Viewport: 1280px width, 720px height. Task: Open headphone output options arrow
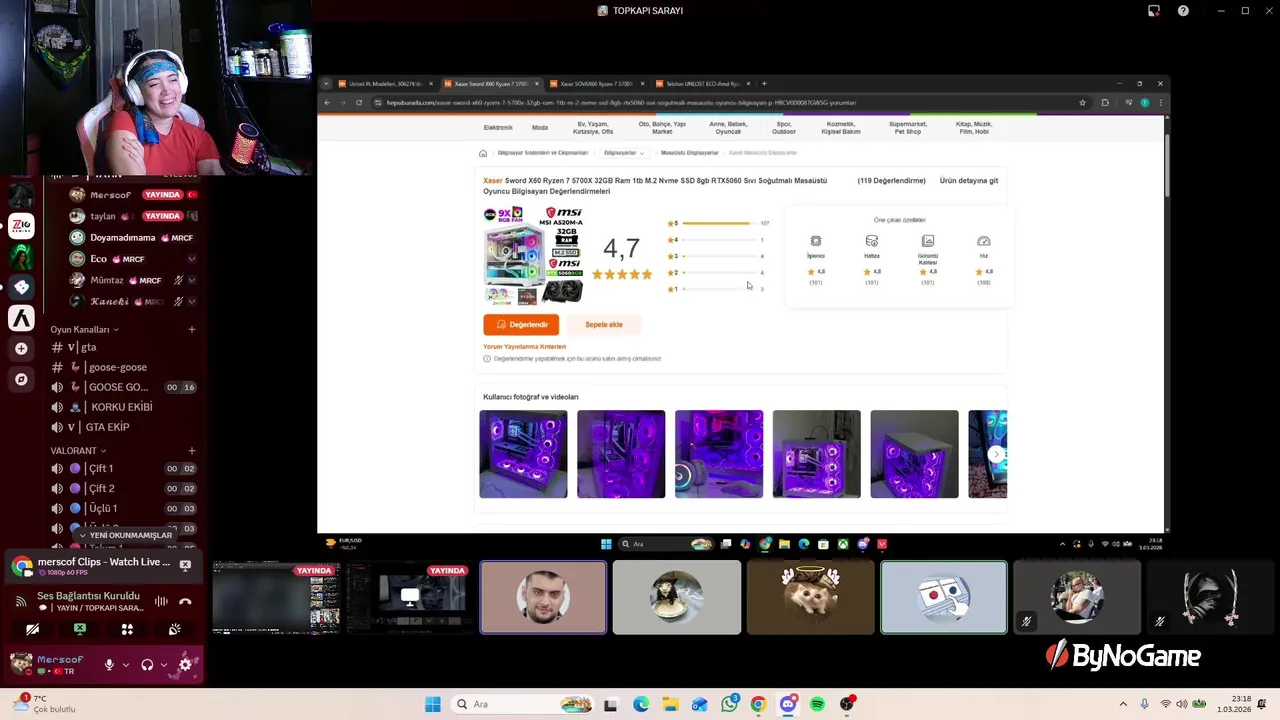point(164,665)
